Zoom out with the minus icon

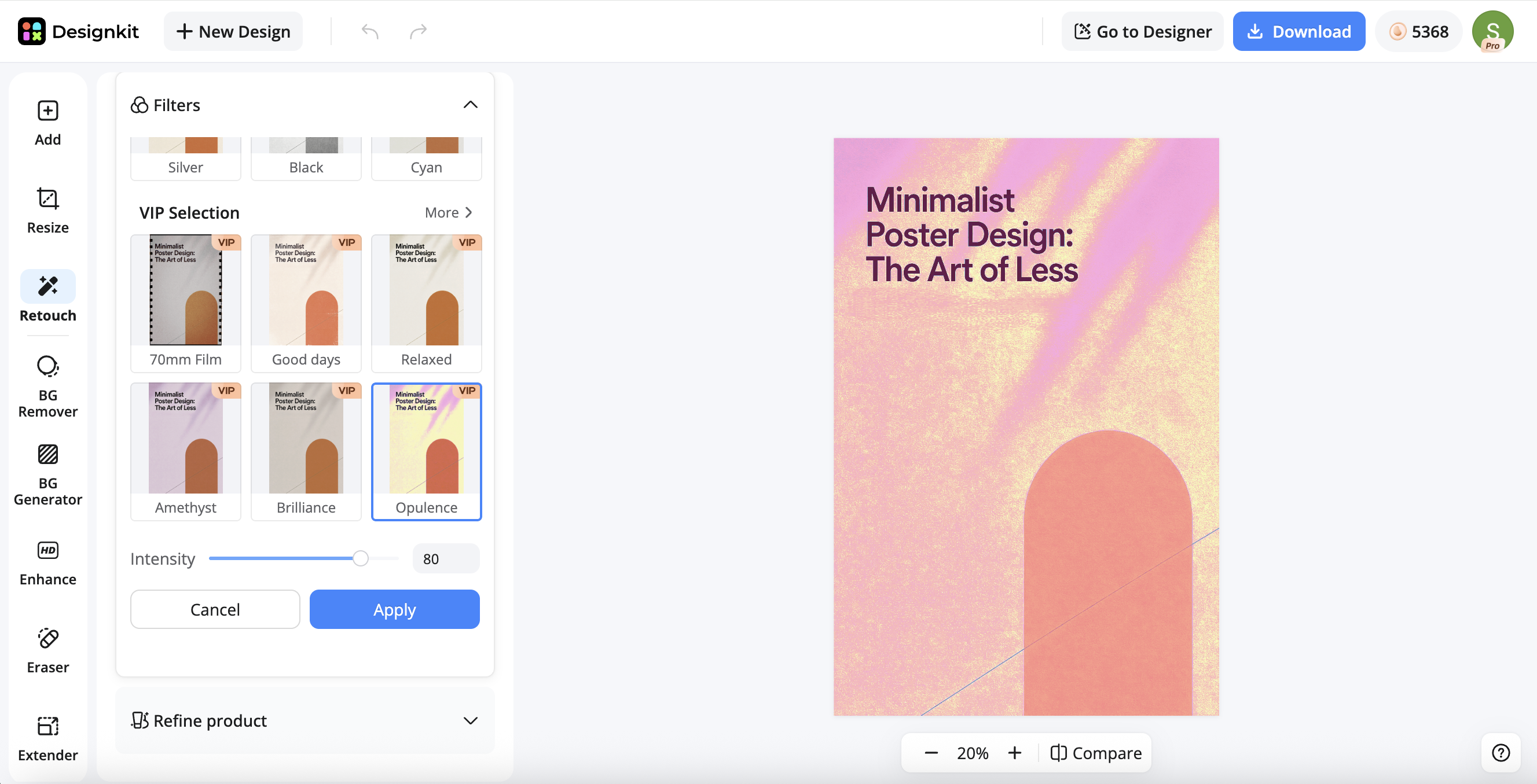(931, 752)
